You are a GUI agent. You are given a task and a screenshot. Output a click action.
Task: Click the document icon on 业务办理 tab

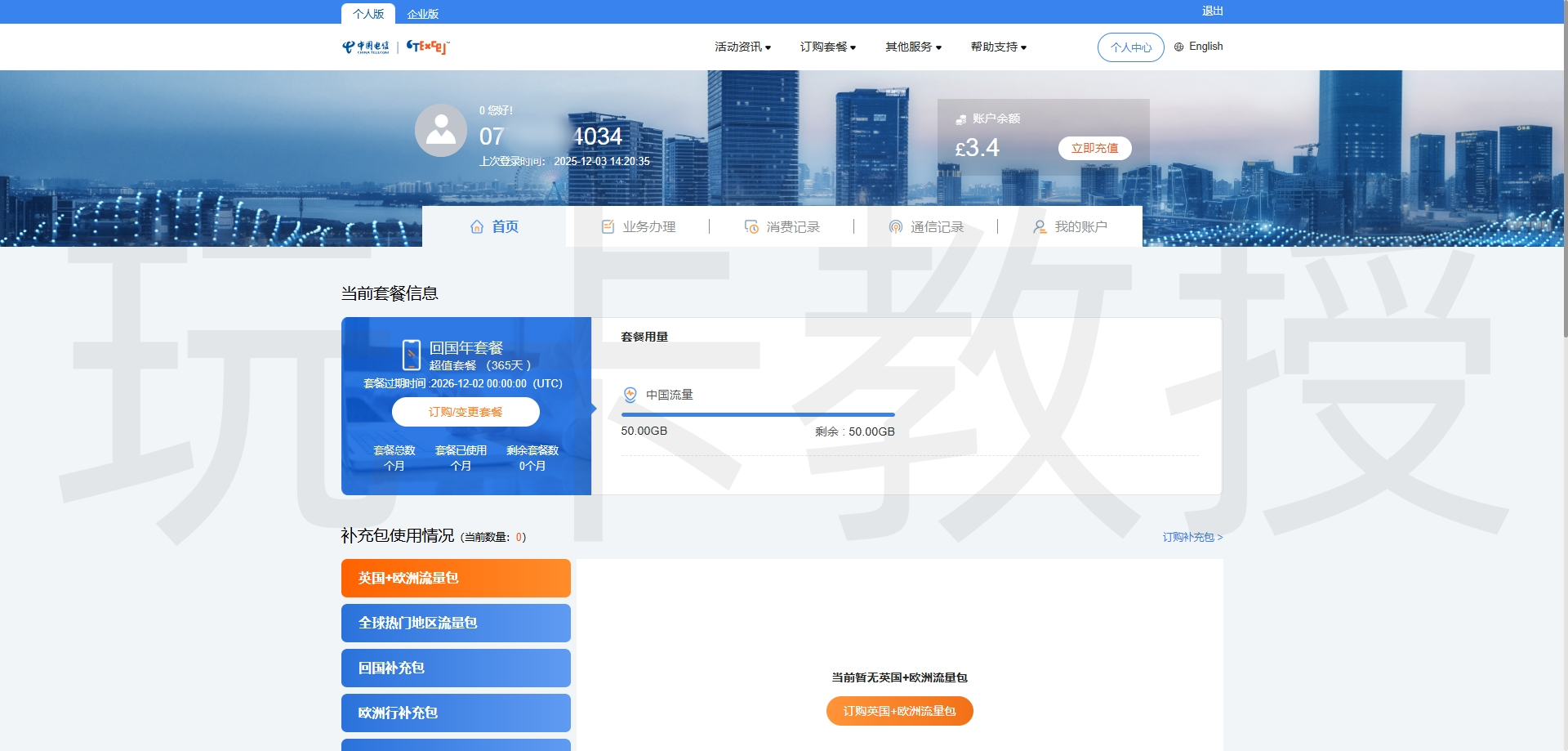[607, 226]
